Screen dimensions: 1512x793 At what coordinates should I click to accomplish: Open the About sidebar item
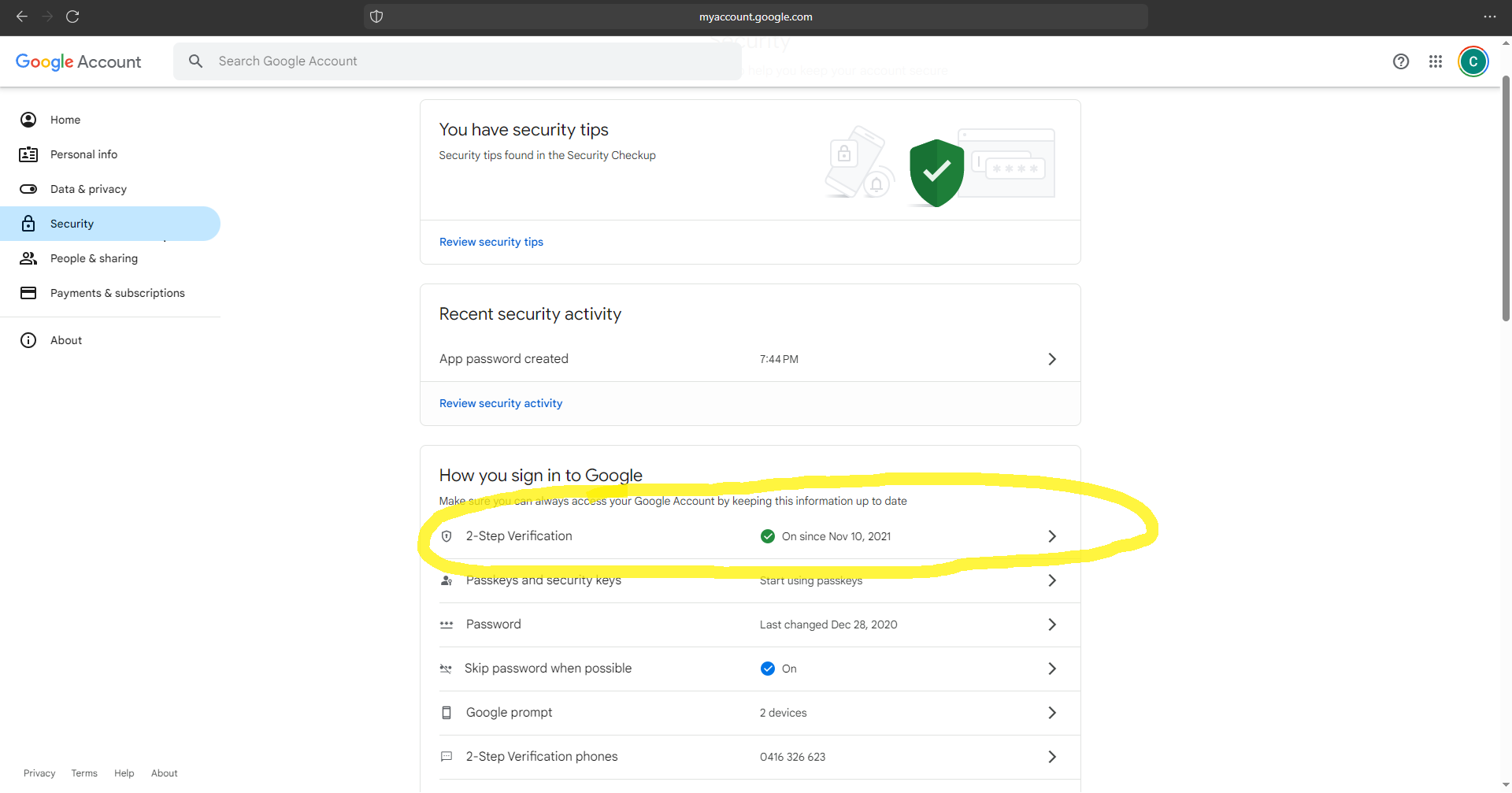tap(66, 340)
